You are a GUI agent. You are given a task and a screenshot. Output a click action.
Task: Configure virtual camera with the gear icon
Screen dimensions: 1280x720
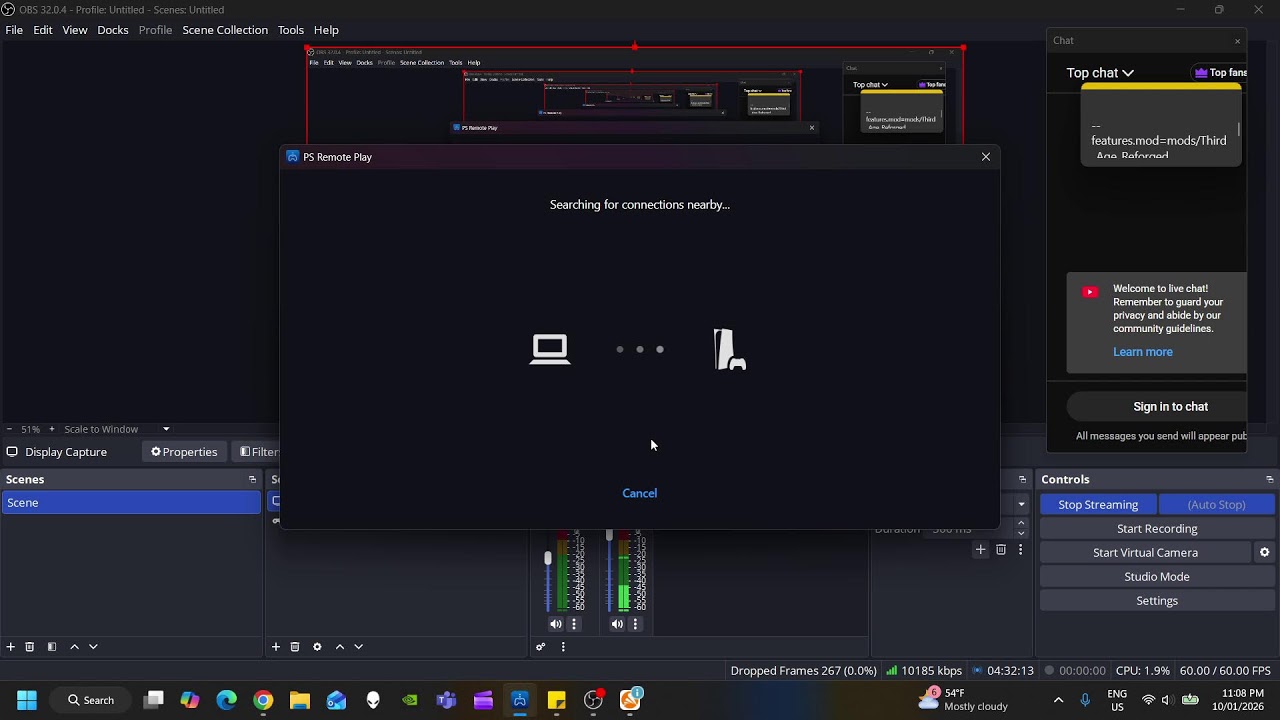(1265, 553)
